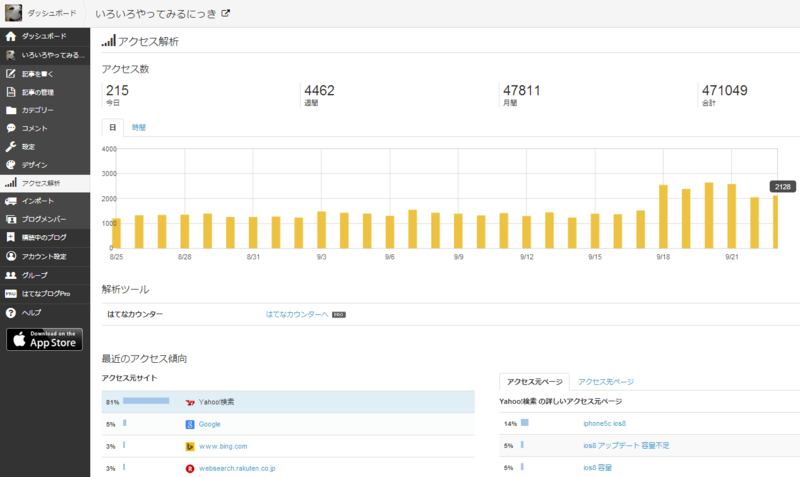The width and height of the screenshot is (800, 477).
Task: Open the iphone5c ios8 search term link
Action: click(x=604, y=423)
